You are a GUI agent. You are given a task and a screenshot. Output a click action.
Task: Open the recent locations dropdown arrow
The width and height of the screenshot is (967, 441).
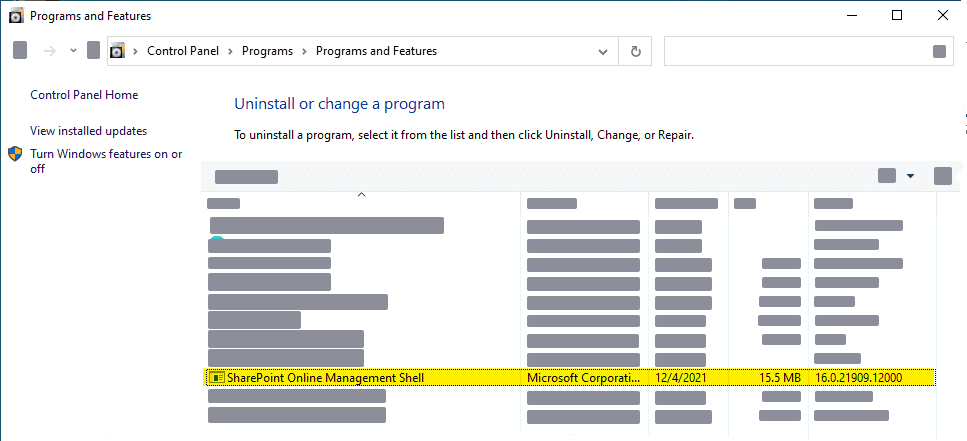[73, 51]
